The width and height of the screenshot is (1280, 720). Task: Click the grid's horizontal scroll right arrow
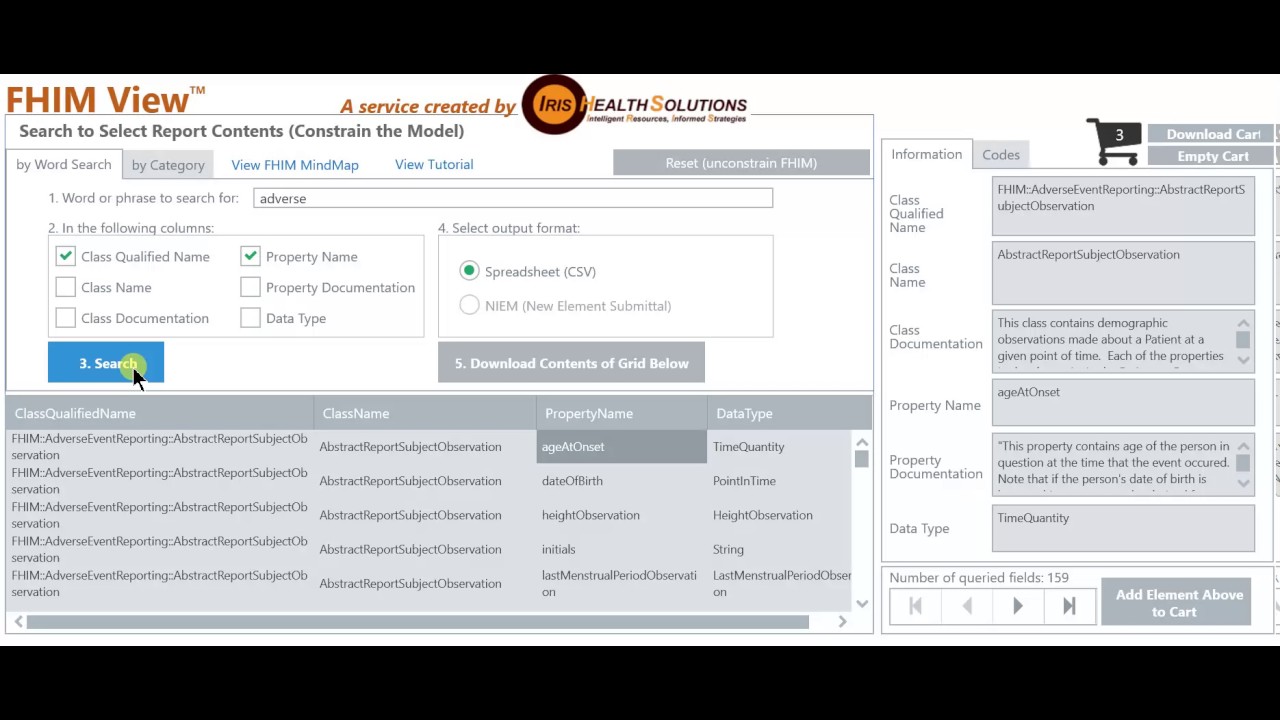coord(842,622)
